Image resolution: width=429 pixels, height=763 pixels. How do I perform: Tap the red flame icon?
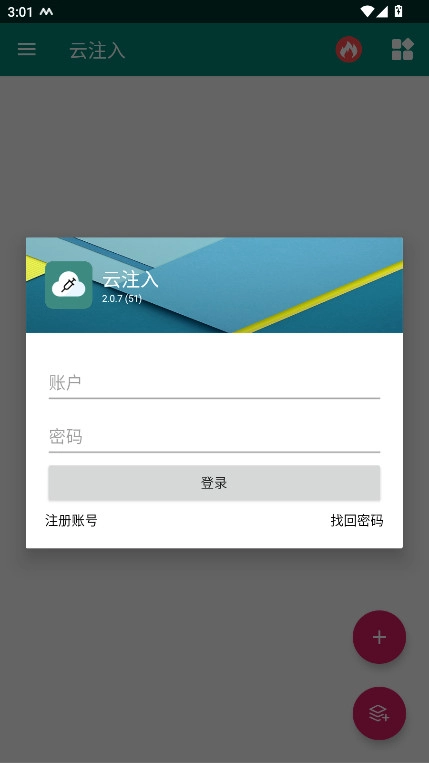(349, 49)
